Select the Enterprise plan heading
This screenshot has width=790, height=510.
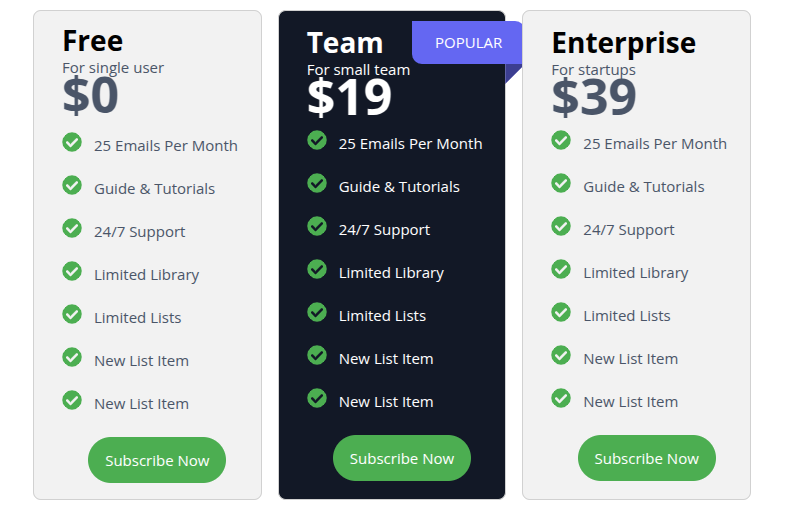624,43
